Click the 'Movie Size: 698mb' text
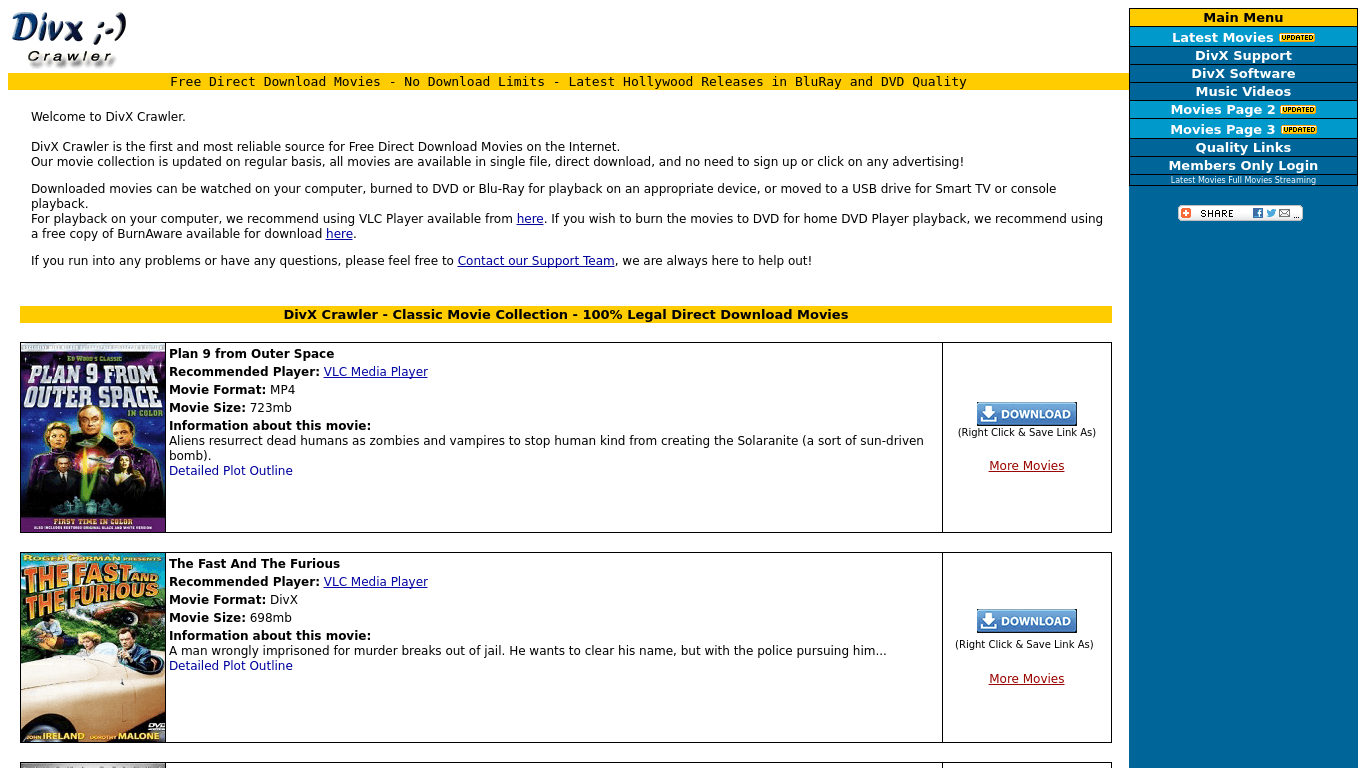 [231, 618]
